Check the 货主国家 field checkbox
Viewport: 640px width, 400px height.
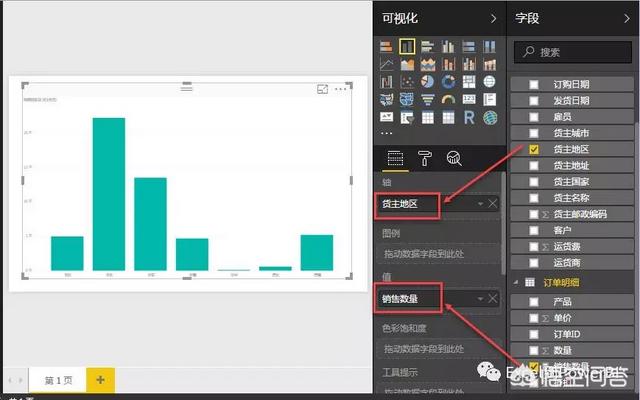tap(534, 182)
